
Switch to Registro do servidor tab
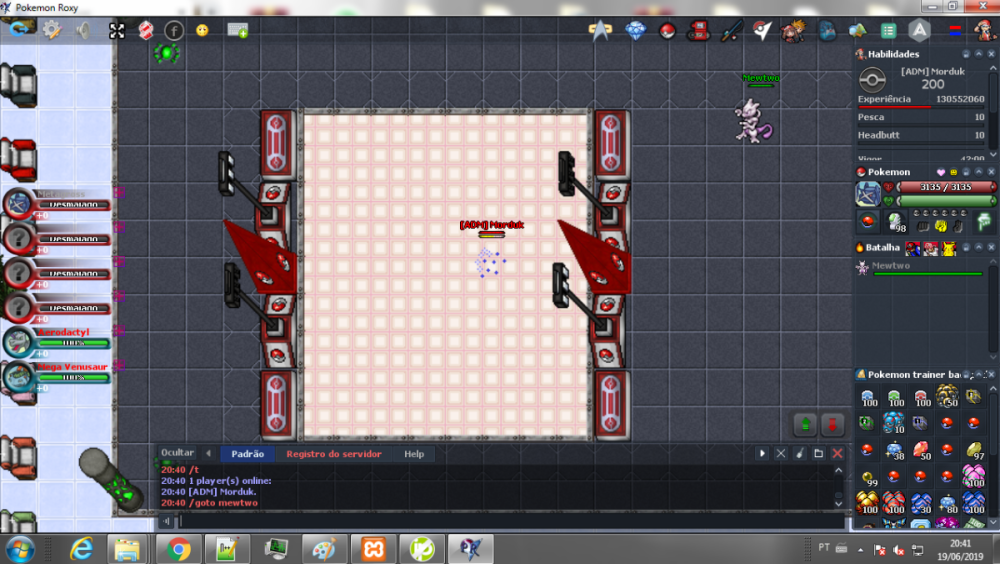[x=333, y=454]
